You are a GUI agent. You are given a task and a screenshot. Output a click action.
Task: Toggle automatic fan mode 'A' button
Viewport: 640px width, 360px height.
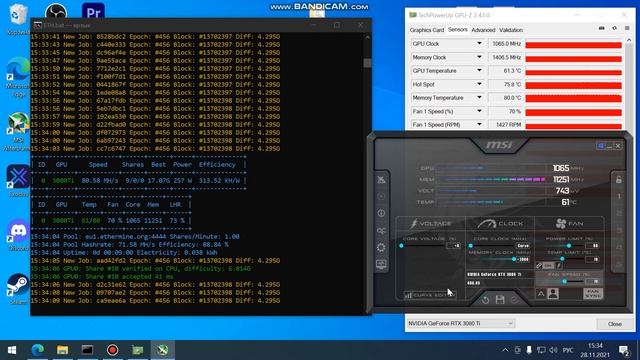[x=540, y=293]
